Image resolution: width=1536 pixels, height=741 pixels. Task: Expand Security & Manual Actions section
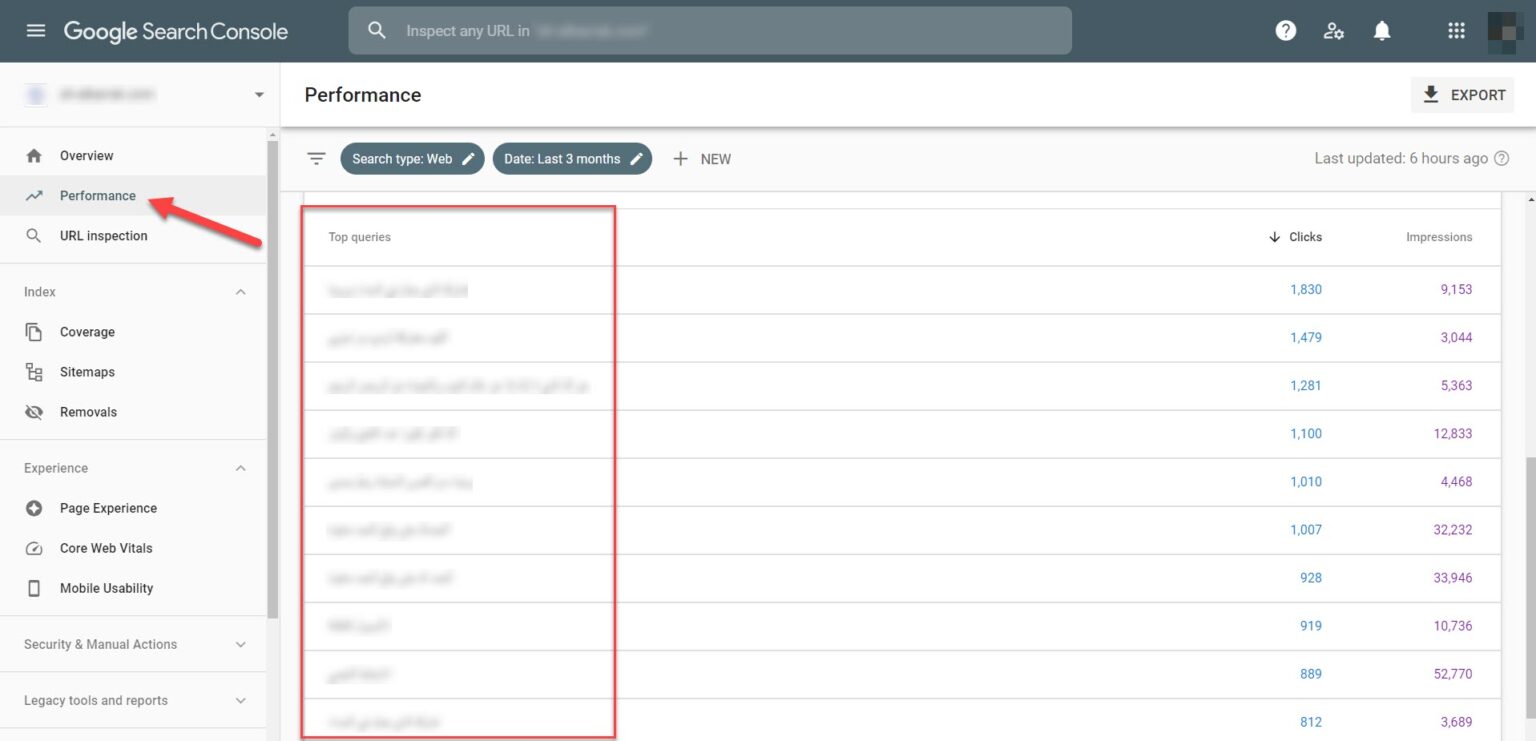click(x=240, y=645)
